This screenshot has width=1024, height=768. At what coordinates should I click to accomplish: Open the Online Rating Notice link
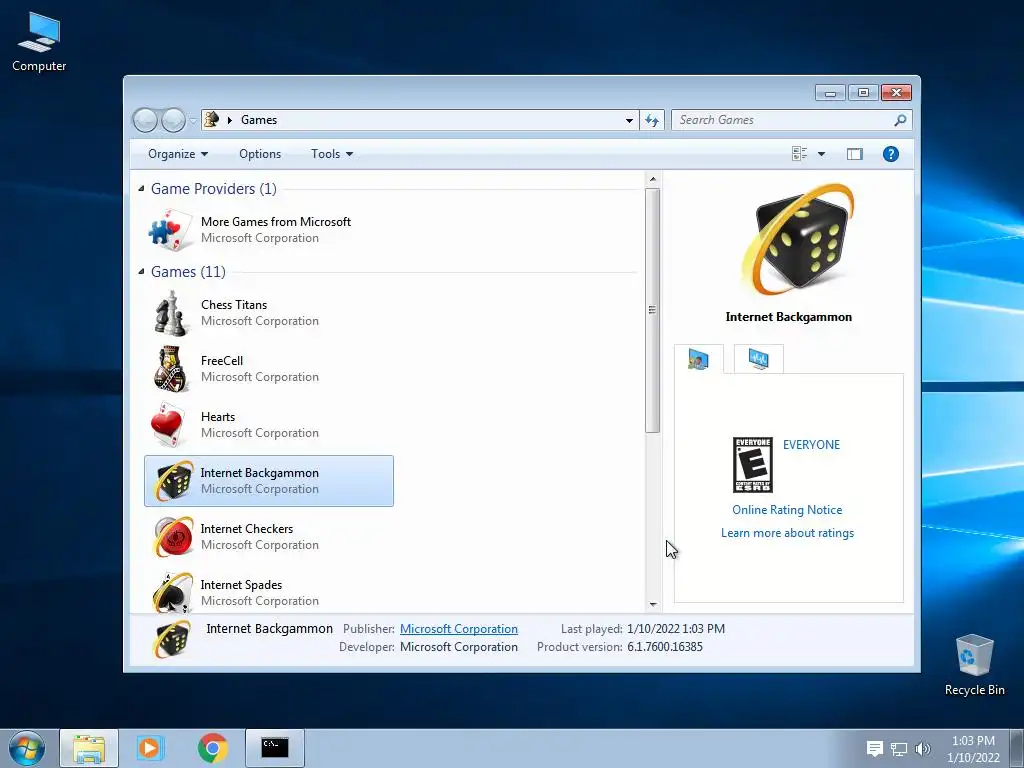click(787, 510)
